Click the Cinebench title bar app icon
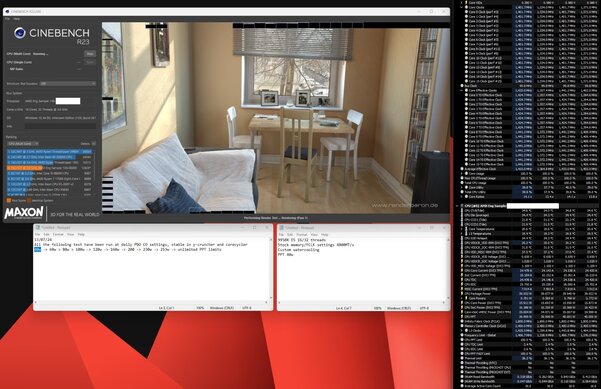The height and width of the screenshot is (389, 601). click(7, 11)
